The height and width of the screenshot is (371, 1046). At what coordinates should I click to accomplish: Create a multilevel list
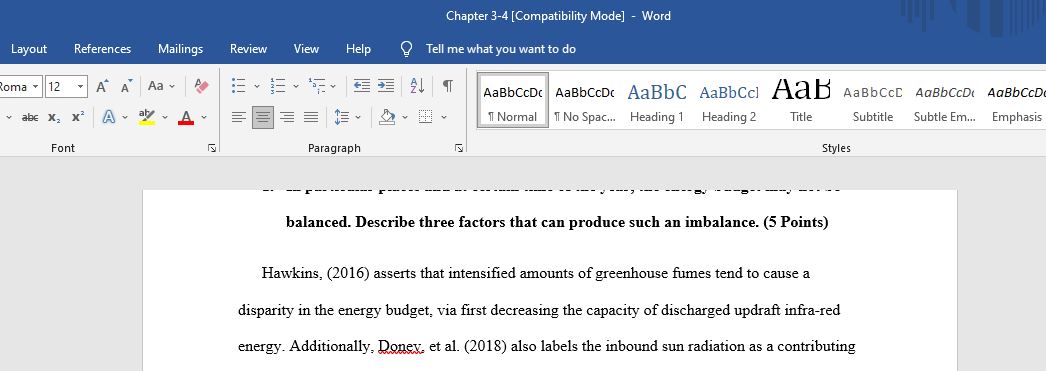[316, 86]
